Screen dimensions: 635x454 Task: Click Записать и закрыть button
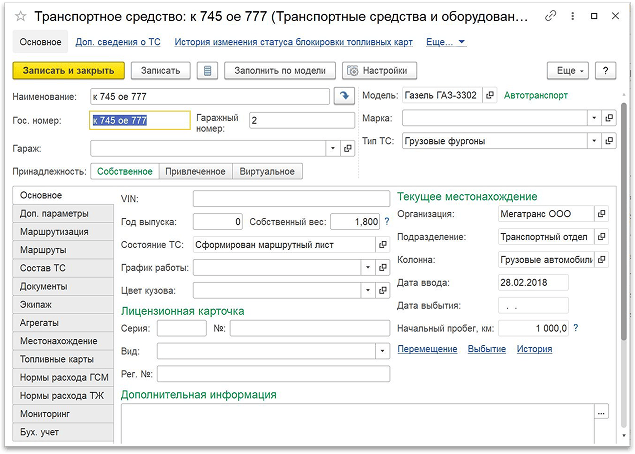pos(68,70)
